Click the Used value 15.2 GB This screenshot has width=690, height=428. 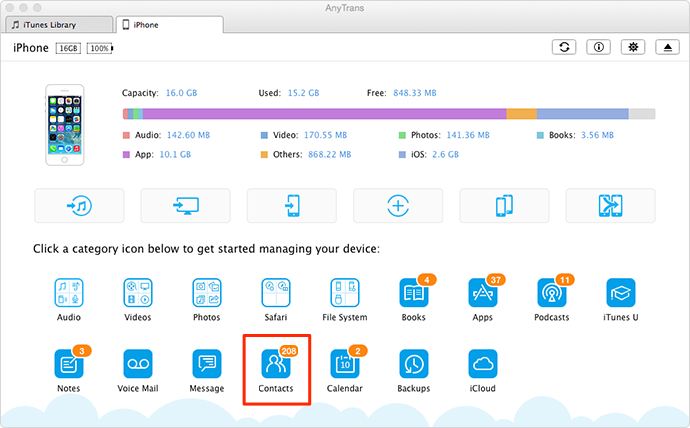(x=304, y=93)
